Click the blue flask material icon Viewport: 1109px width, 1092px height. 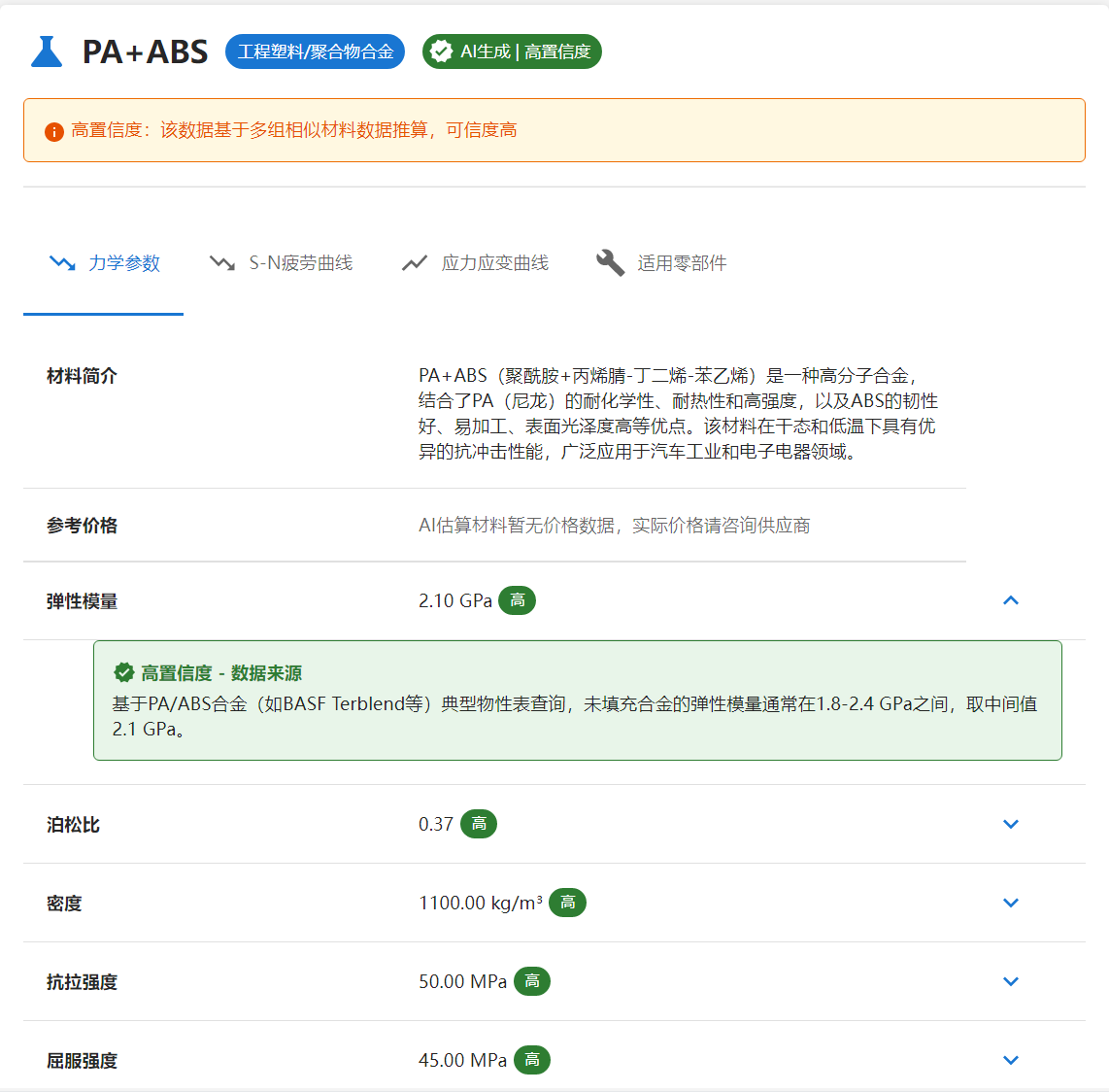tap(46, 51)
